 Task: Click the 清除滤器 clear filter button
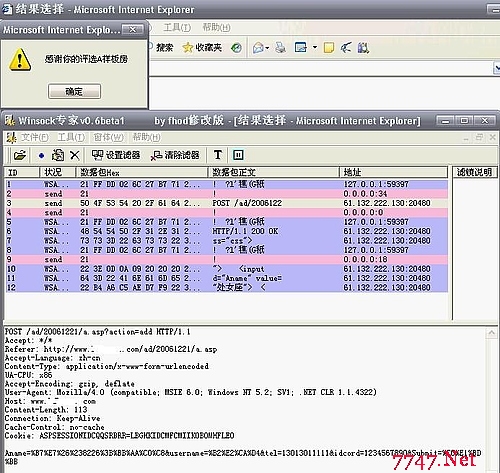(175, 155)
